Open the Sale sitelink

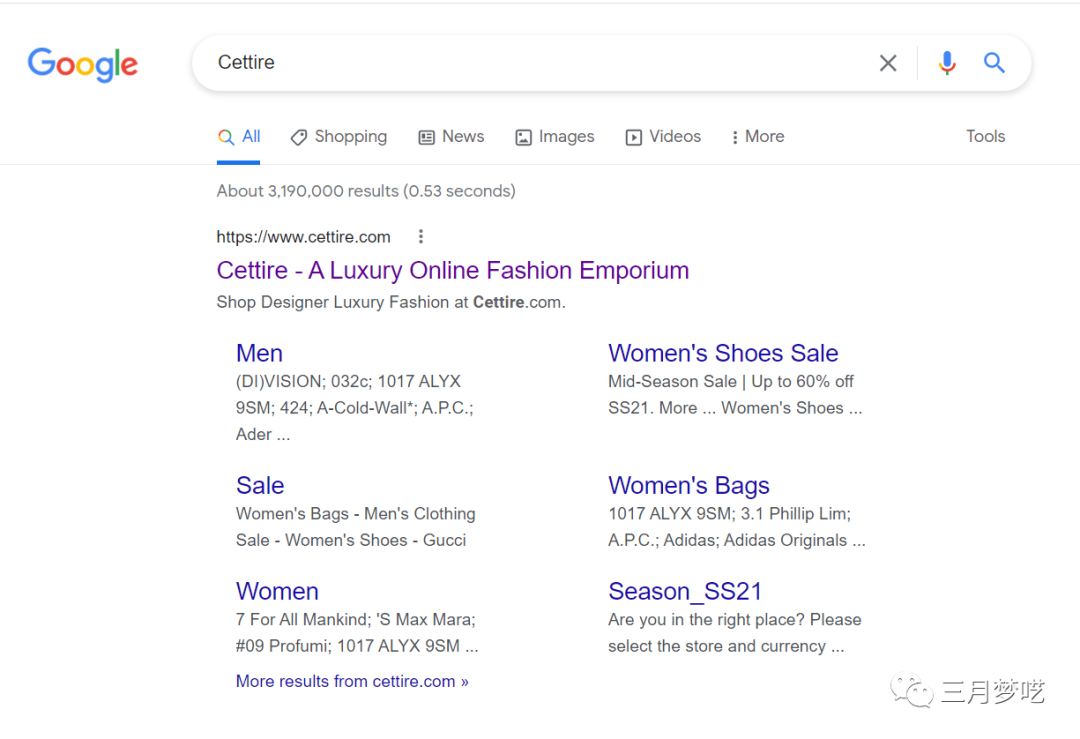[260, 485]
